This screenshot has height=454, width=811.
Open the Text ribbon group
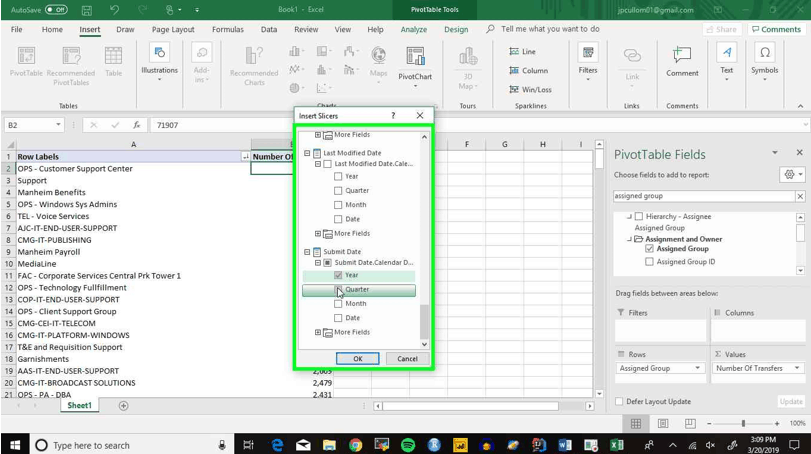click(x=727, y=62)
